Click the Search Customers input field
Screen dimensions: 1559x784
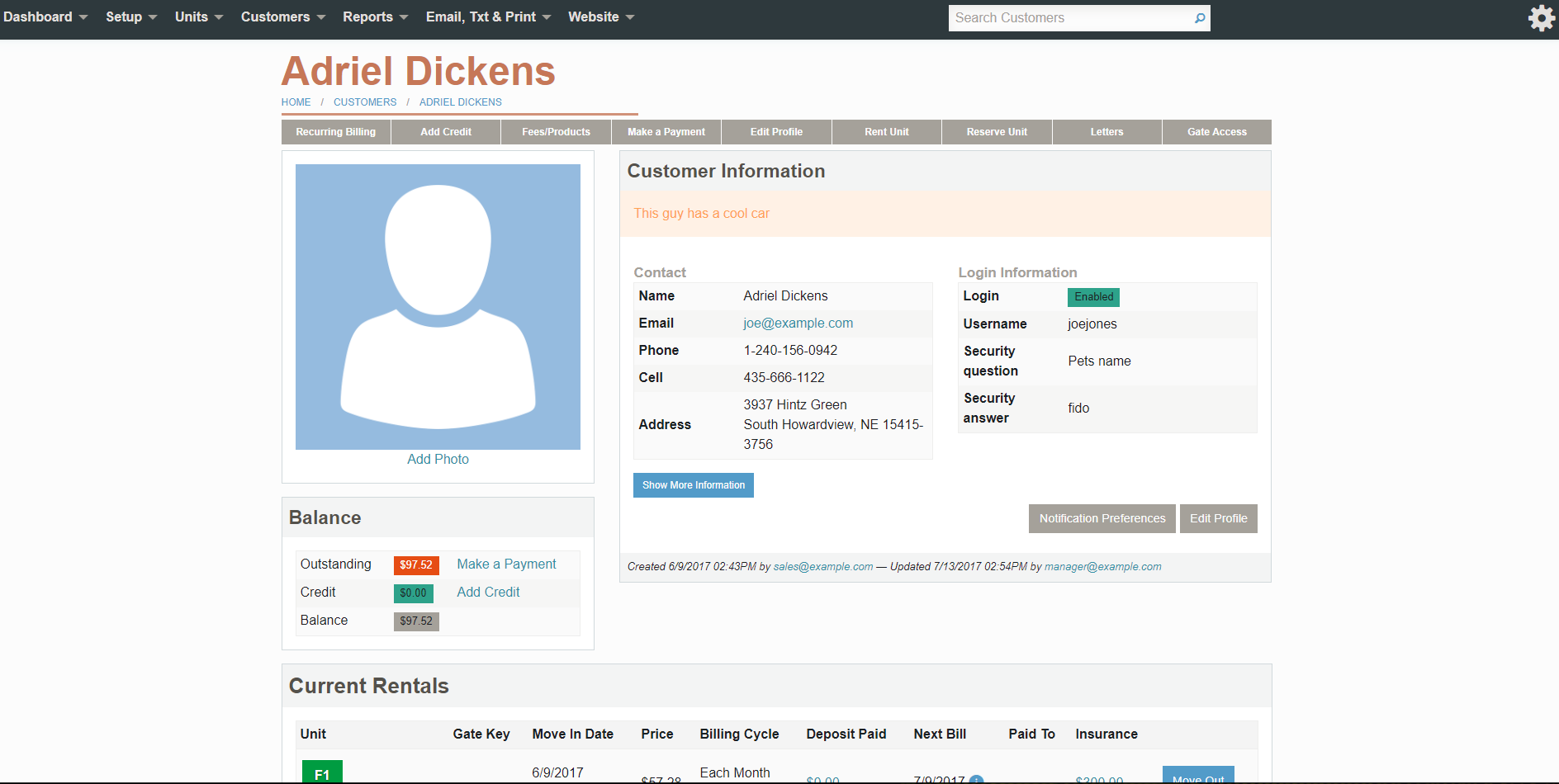[1070, 18]
